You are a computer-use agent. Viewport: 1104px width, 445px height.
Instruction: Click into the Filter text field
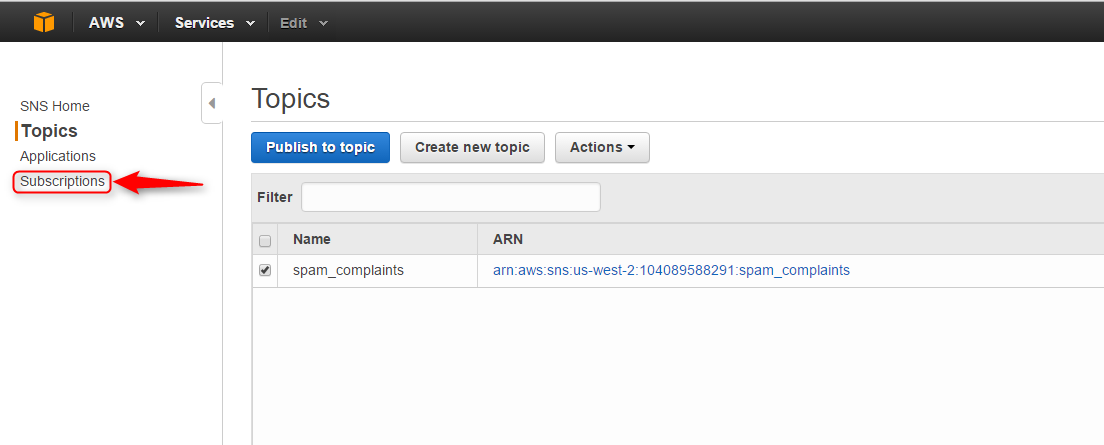tap(450, 197)
